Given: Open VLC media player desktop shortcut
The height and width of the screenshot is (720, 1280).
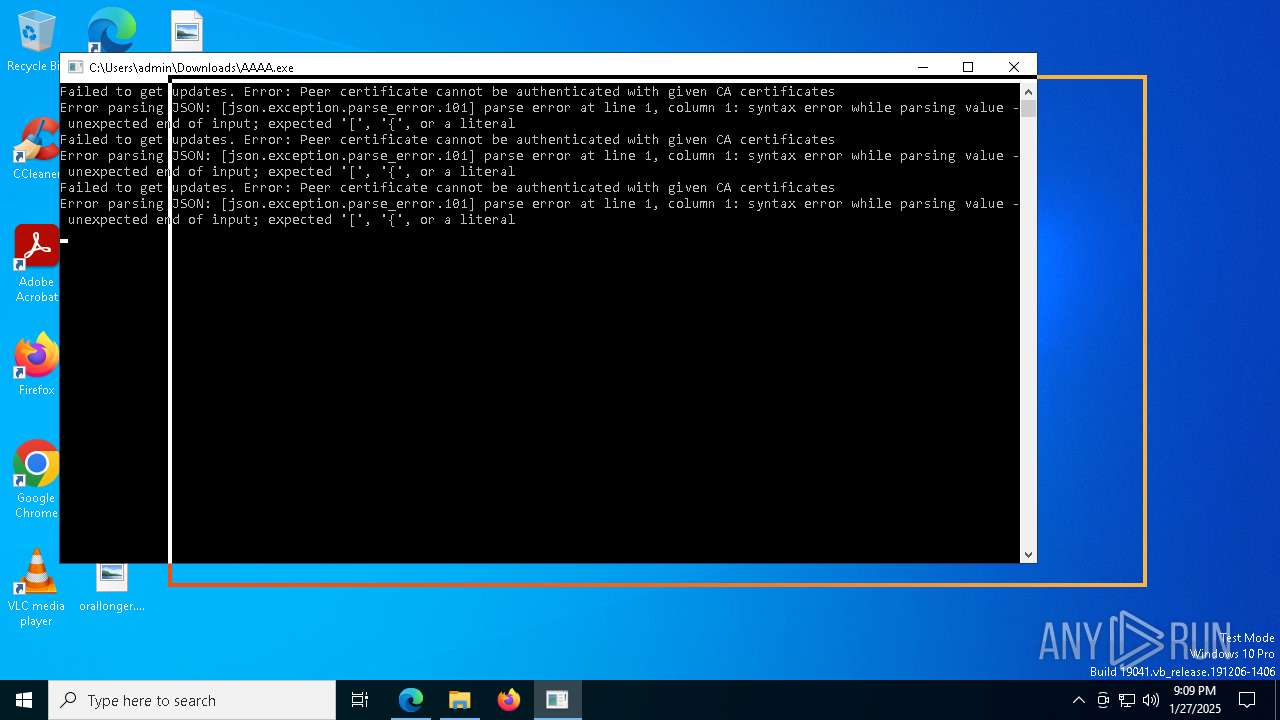Looking at the screenshot, I should (36, 588).
